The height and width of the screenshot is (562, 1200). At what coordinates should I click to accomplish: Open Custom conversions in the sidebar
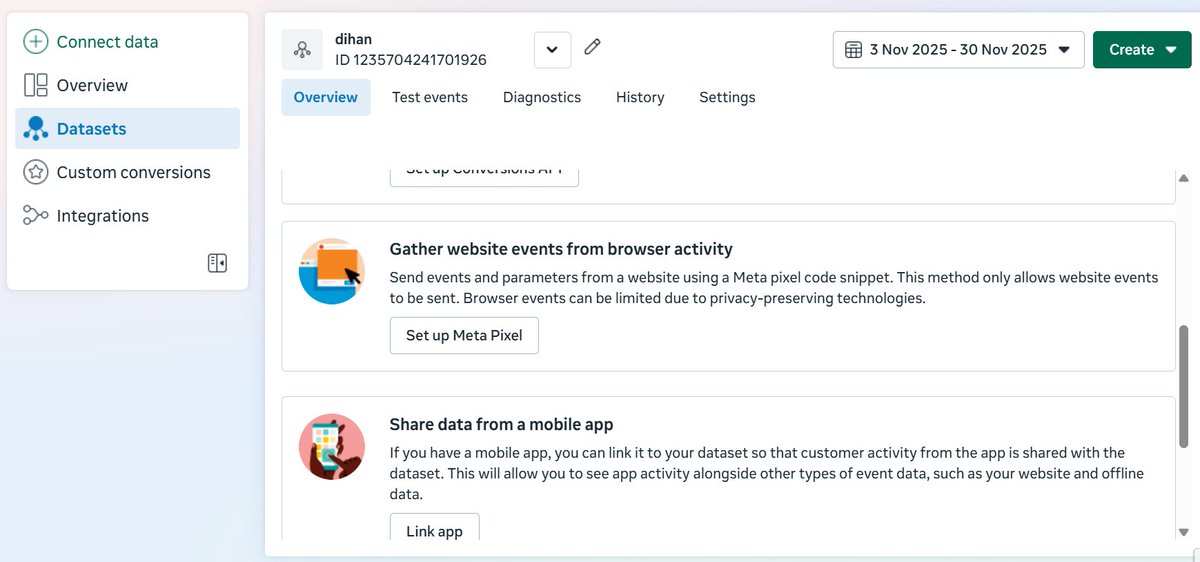tap(127, 172)
